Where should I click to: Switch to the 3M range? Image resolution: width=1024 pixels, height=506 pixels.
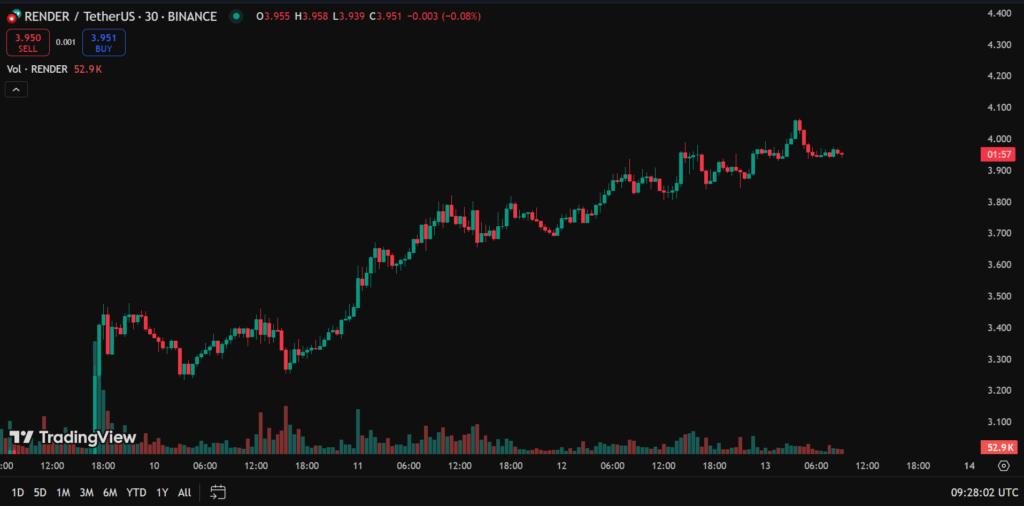click(86, 492)
